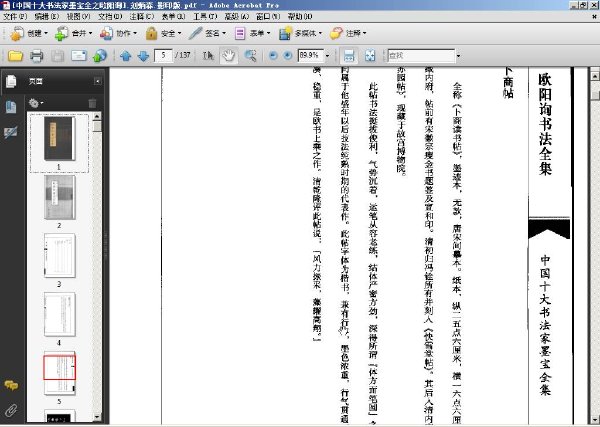The height and width of the screenshot is (427, 600).
Task: Open the zoom level dropdown arrow
Action: pos(328,56)
